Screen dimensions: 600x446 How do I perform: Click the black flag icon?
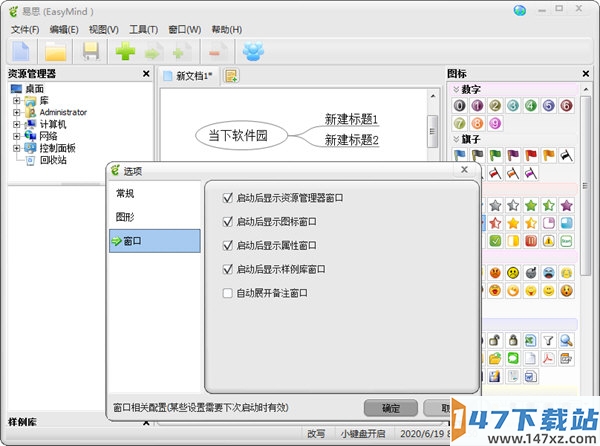(x=566, y=155)
